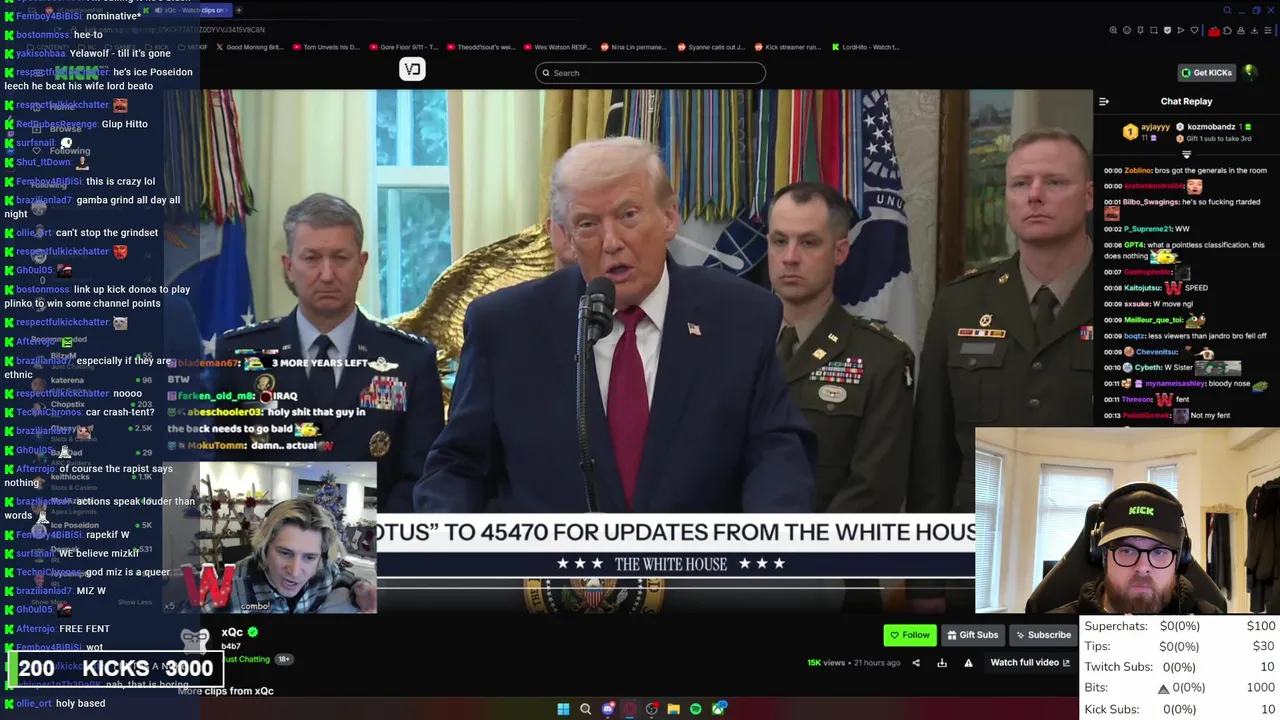Click Zoblino chat username

1137,170
